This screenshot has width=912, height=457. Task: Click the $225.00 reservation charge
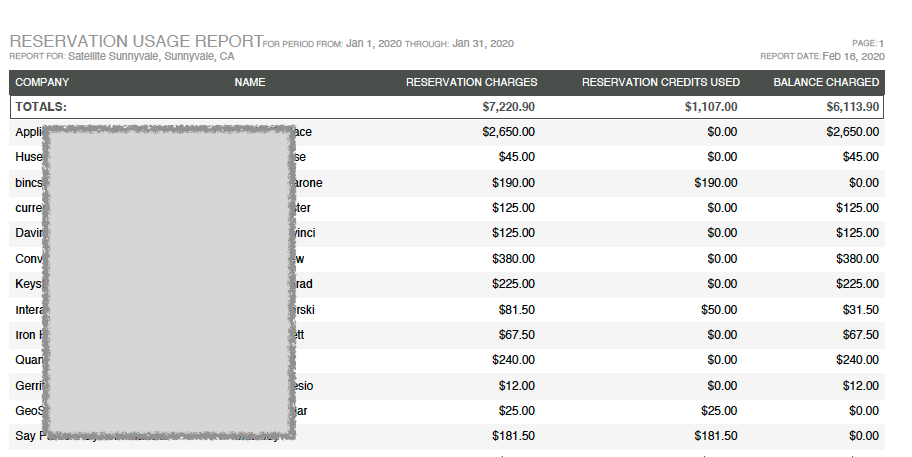[513, 284]
